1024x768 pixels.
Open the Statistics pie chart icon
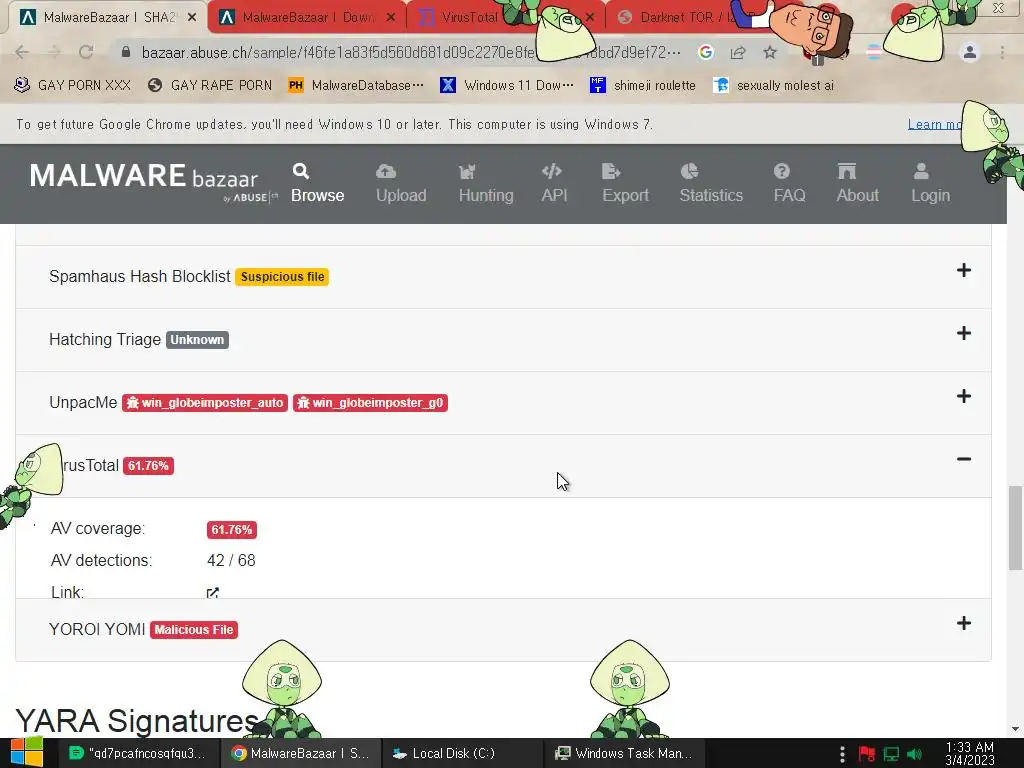689,171
